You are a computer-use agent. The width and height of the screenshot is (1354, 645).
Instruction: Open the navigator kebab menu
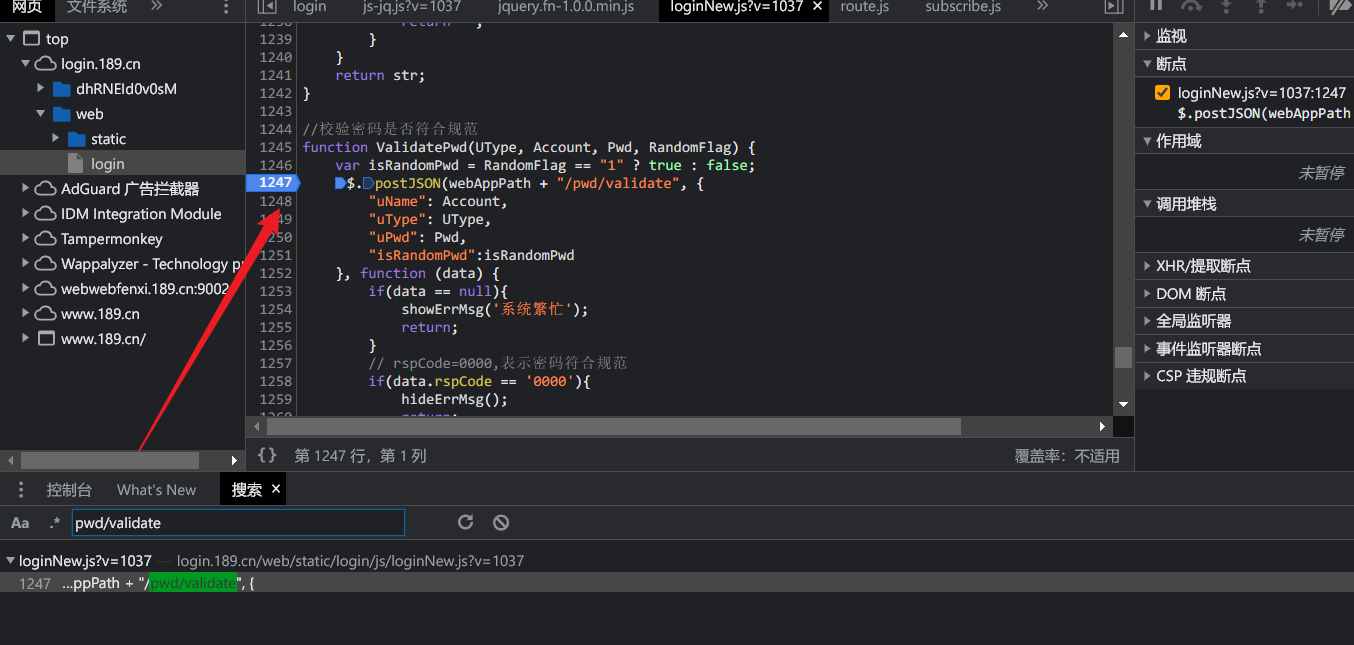(226, 8)
